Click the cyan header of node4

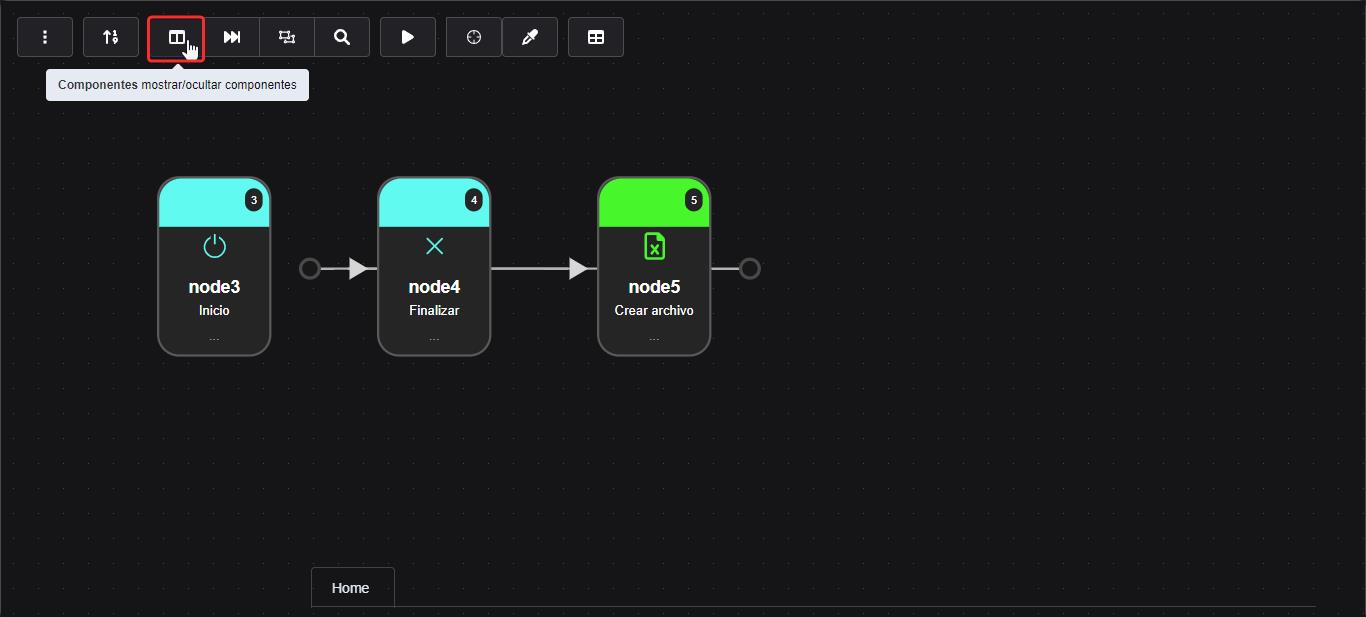[434, 203]
